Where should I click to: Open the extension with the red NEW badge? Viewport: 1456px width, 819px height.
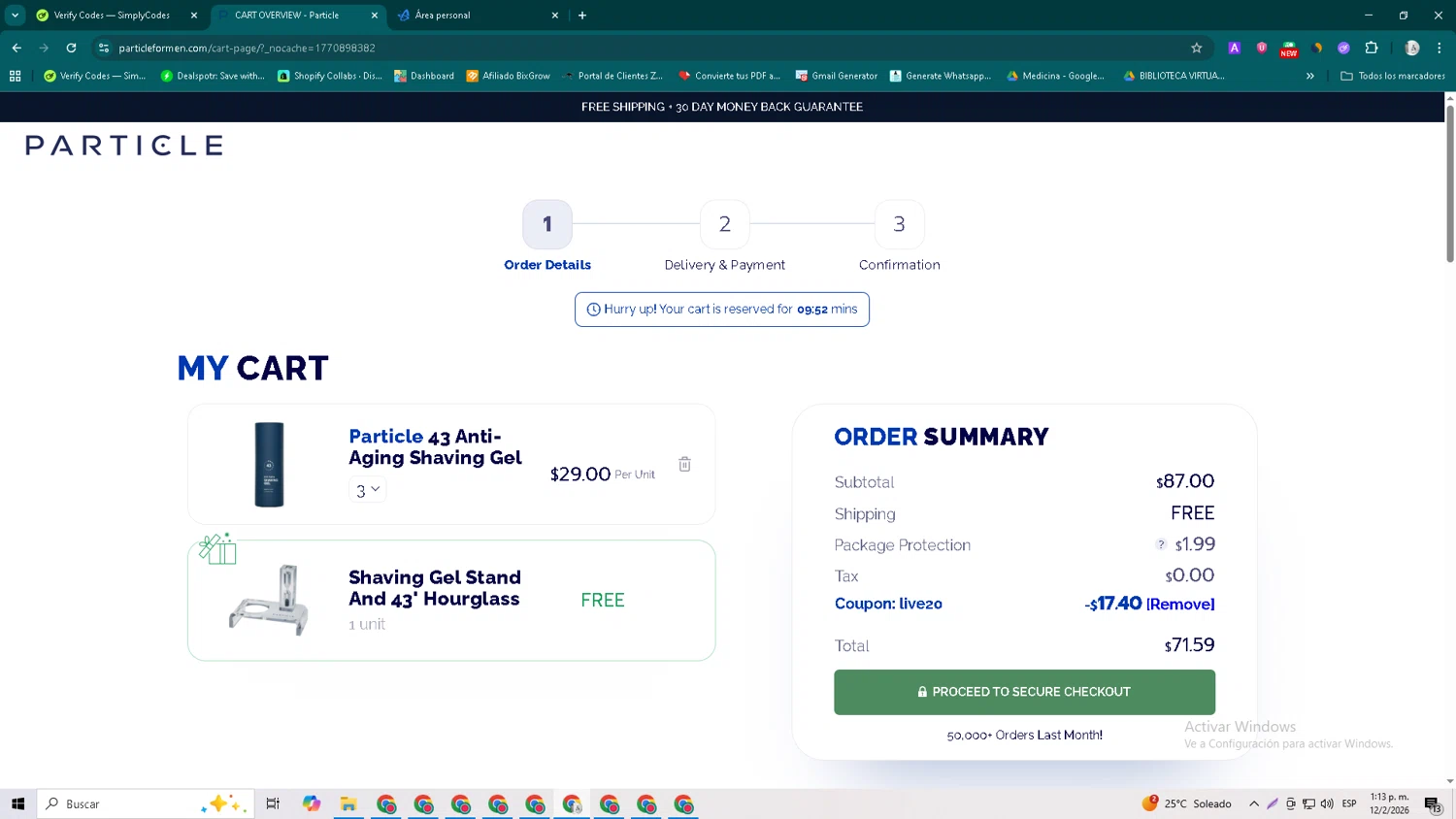[x=1289, y=49]
